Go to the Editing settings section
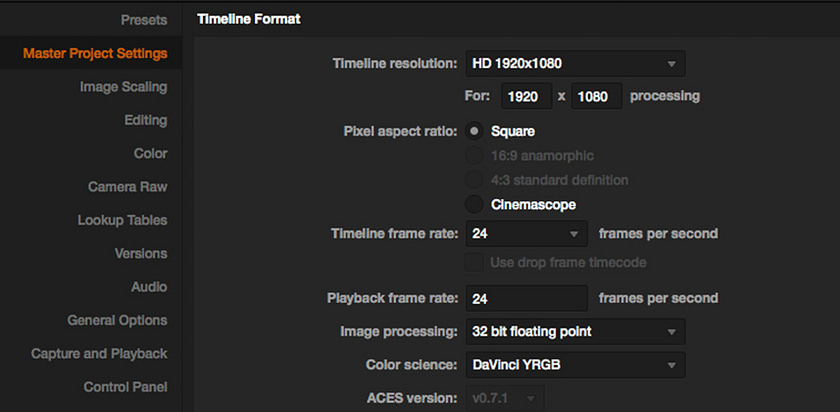The height and width of the screenshot is (412, 840). (146, 120)
